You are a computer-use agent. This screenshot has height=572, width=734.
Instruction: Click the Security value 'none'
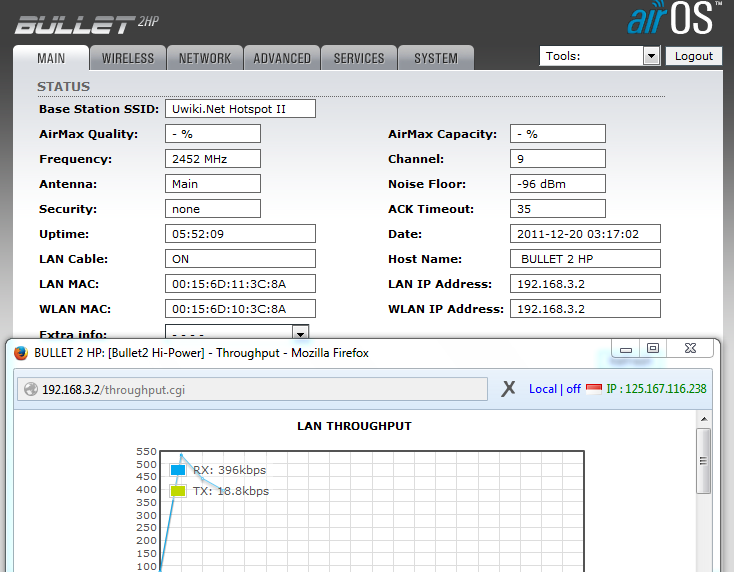tap(213, 209)
